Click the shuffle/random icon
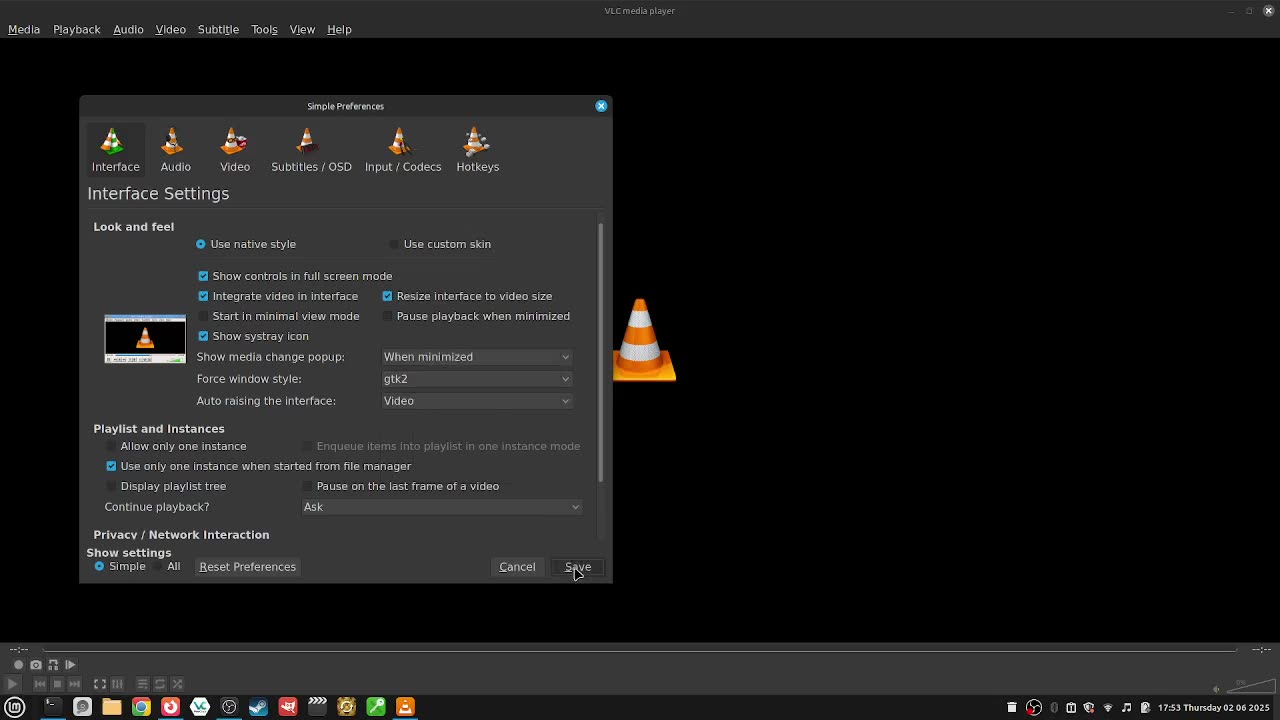 click(177, 684)
